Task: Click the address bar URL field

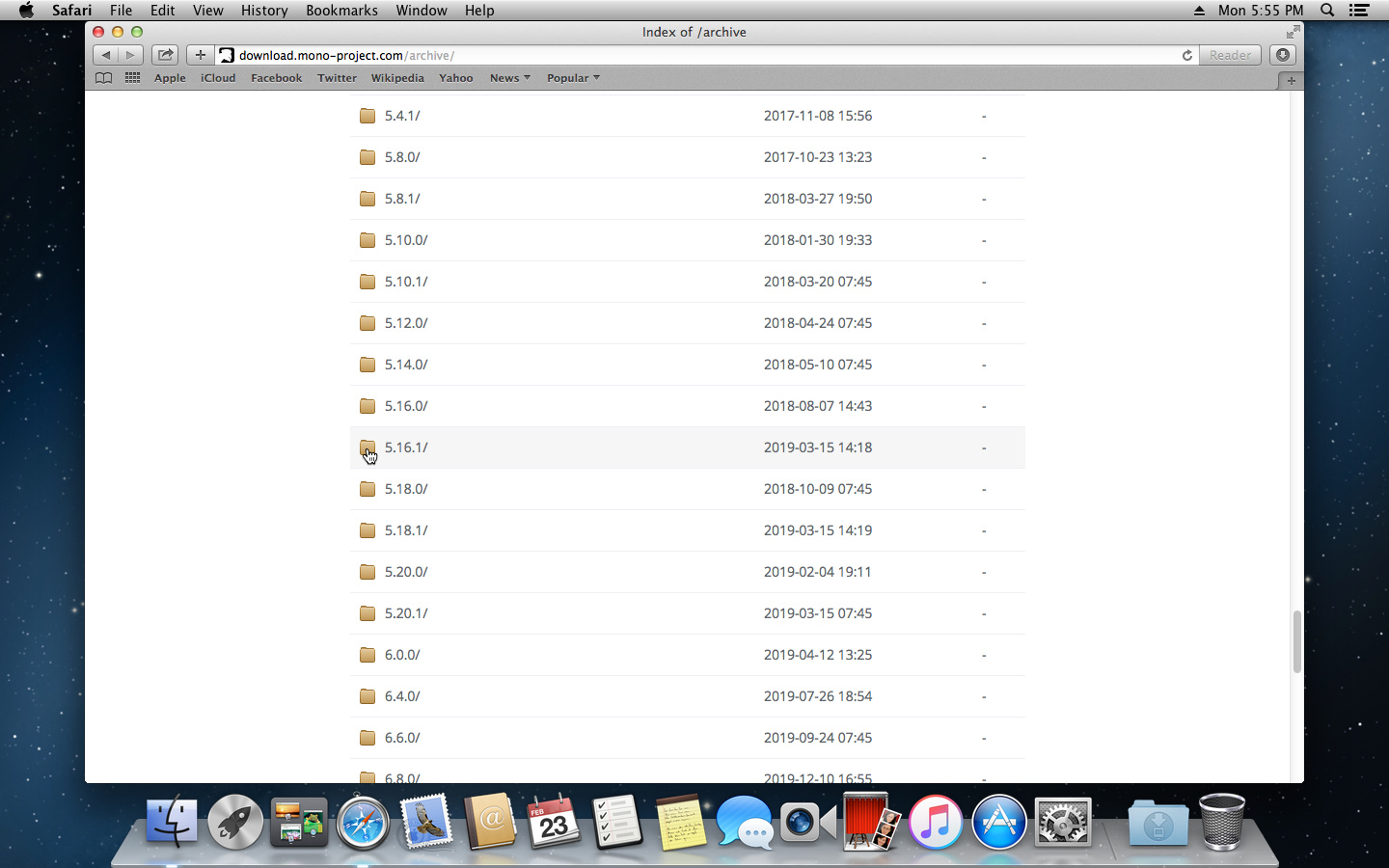Action: coord(694,55)
